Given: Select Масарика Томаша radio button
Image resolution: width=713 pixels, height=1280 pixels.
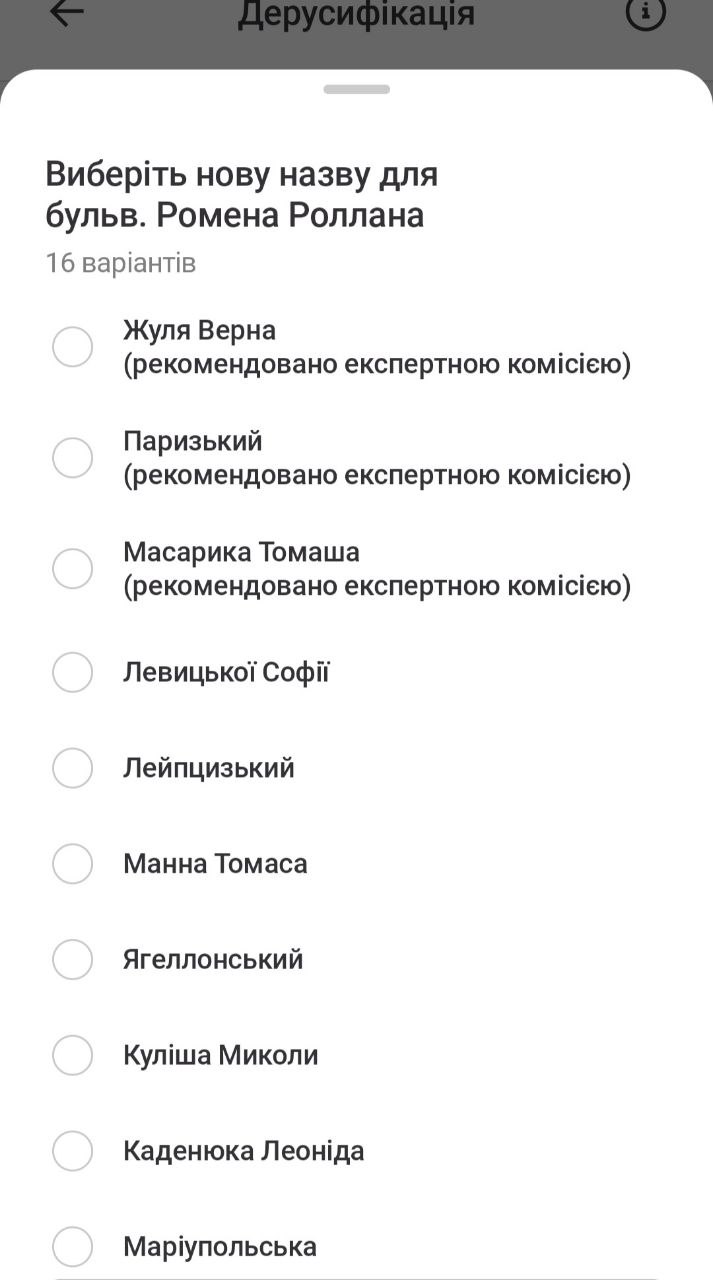Looking at the screenshot, I should click(x=72, y=568).
